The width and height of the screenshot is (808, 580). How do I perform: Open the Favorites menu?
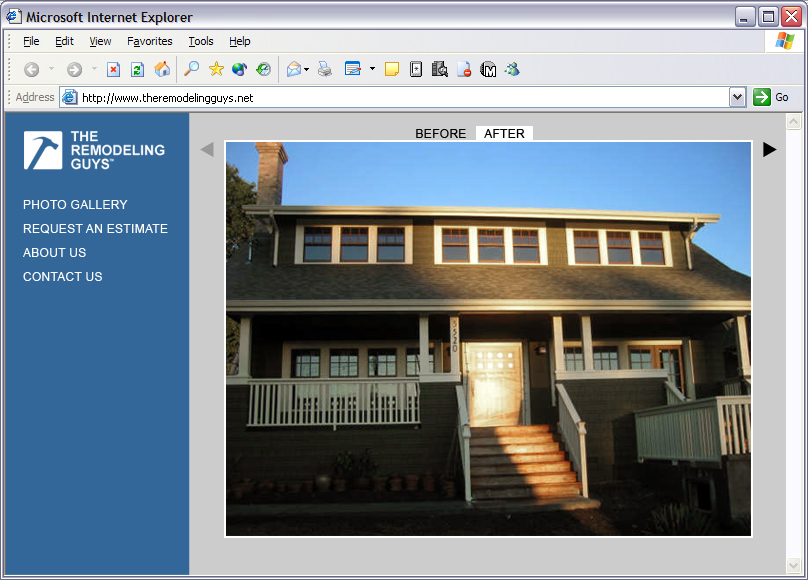pos(150,41)
